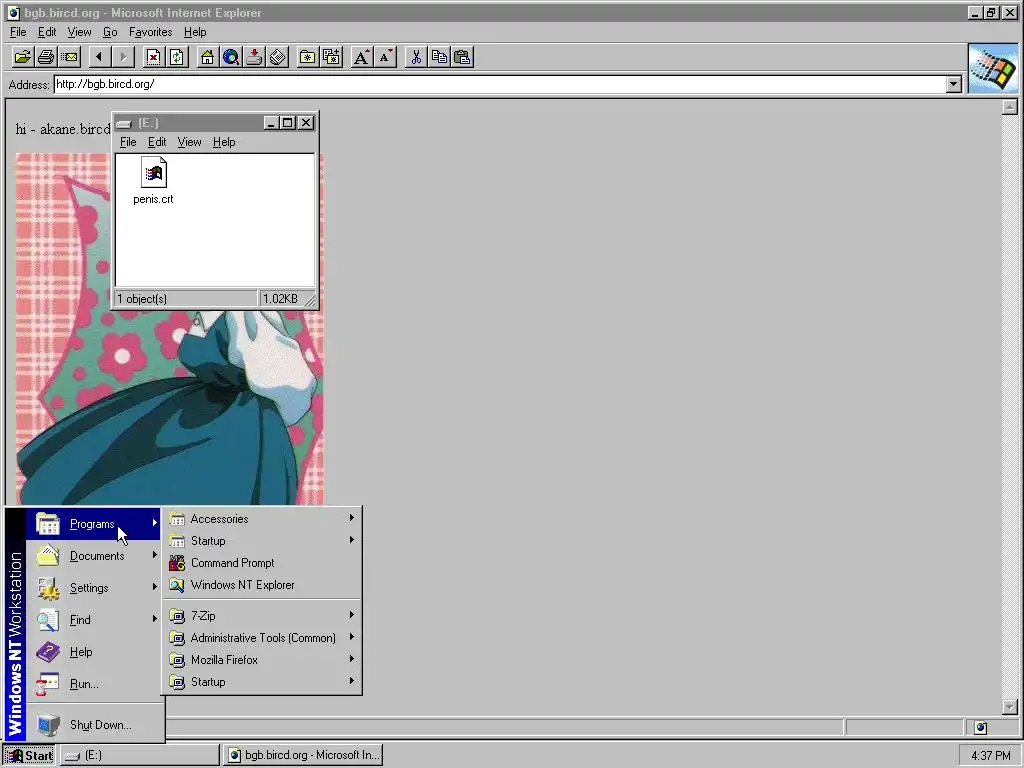The height and width of the screenshot is (768, 1024).
Task: Stop page loading with red X icon
Action: pyautogui.click(x=153, y=57)
